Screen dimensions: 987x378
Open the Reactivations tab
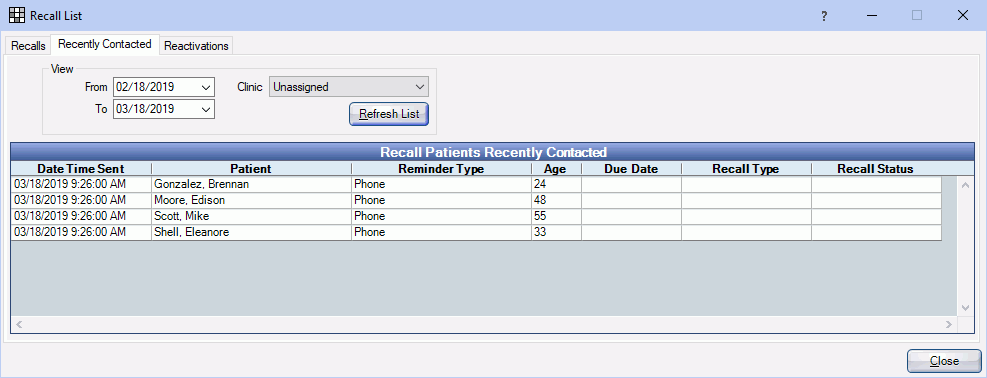(196, 46)
